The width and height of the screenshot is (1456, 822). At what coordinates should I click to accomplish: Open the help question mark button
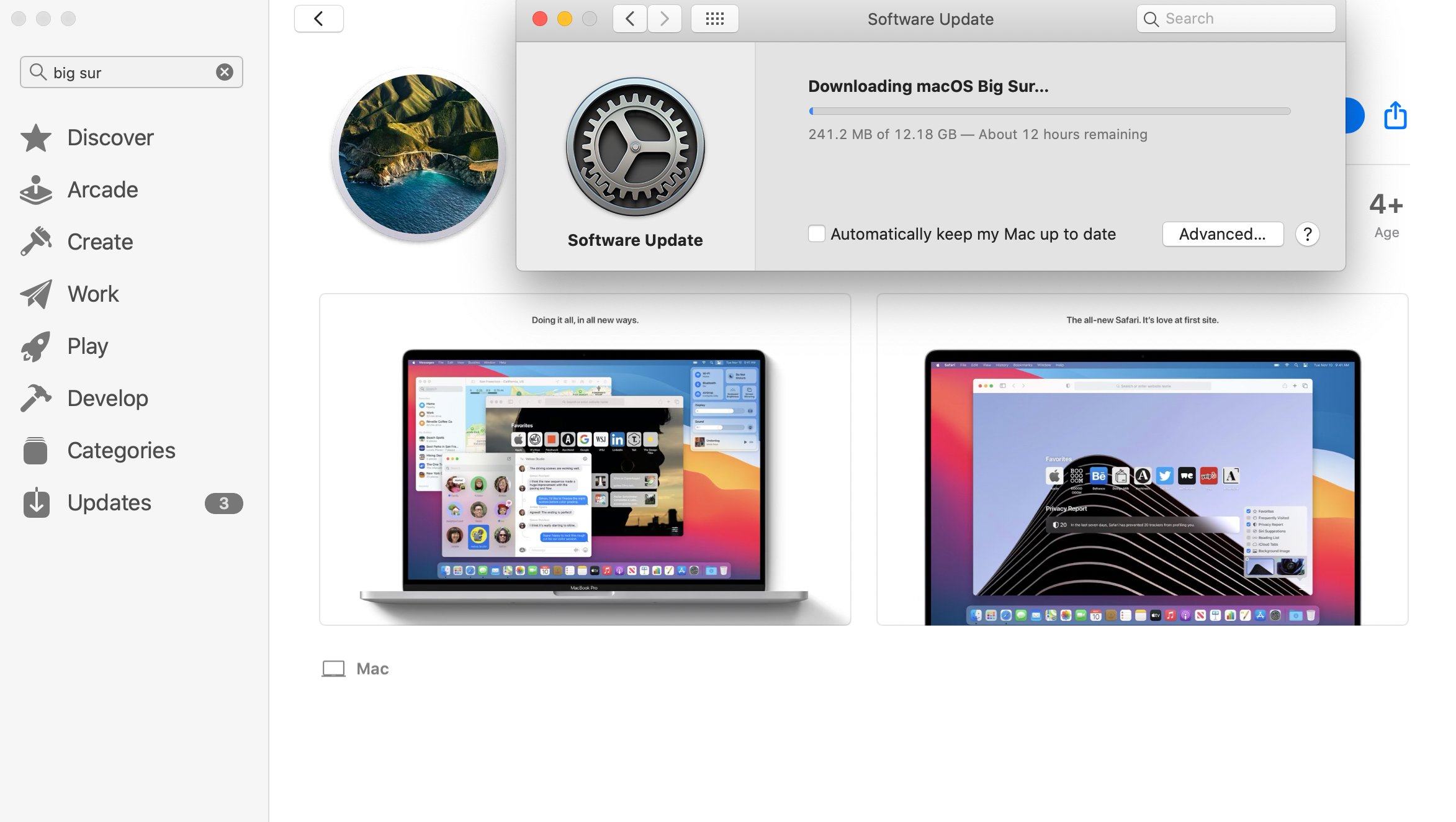coord(1307,234)
